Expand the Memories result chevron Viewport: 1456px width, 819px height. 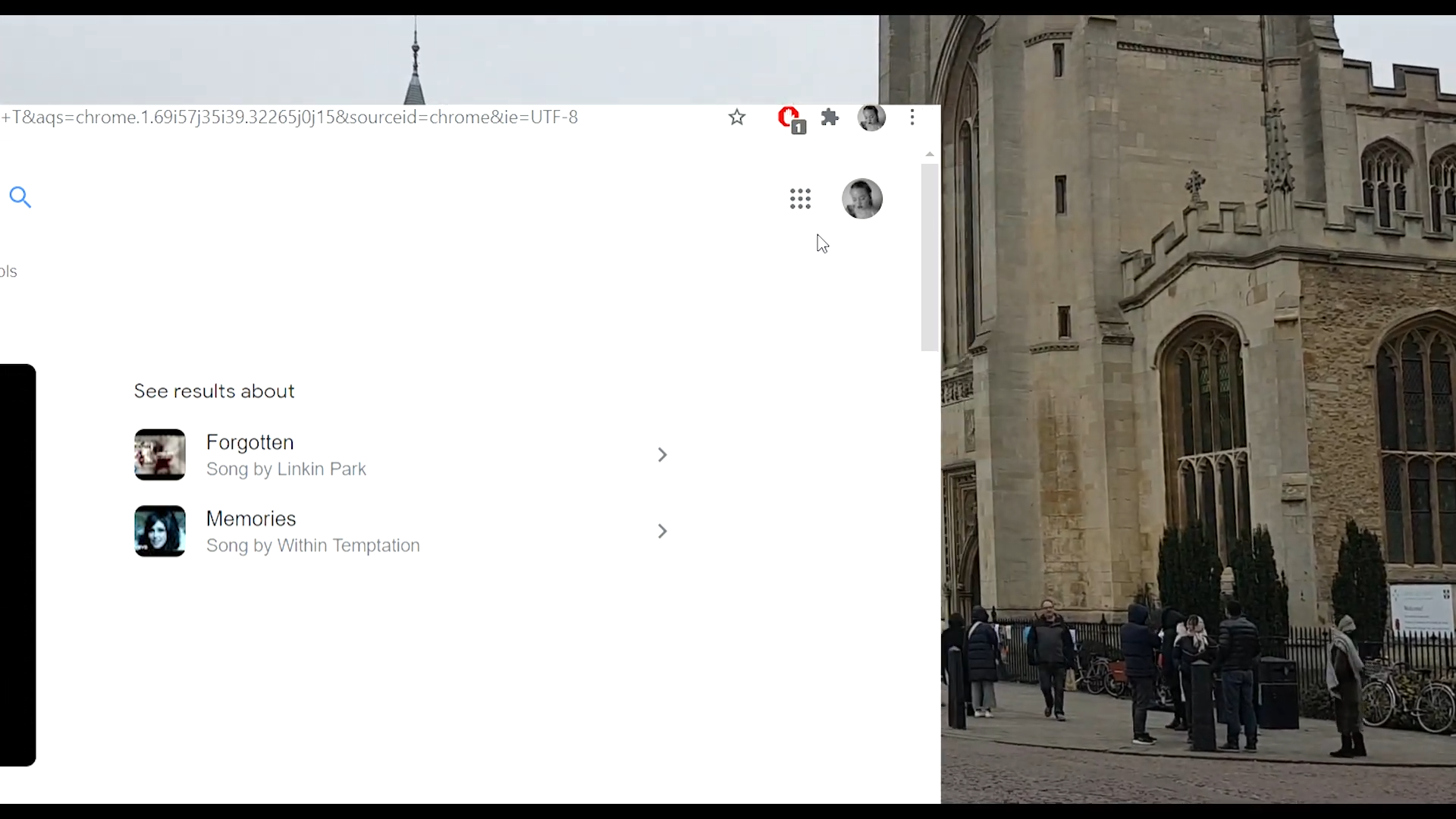[662, 532]
